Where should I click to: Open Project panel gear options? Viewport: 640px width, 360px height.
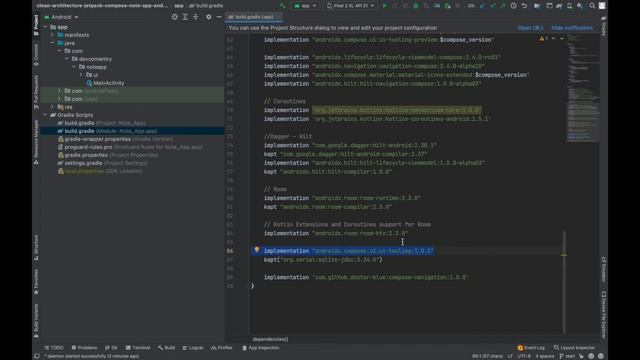[x=209, y=17]
